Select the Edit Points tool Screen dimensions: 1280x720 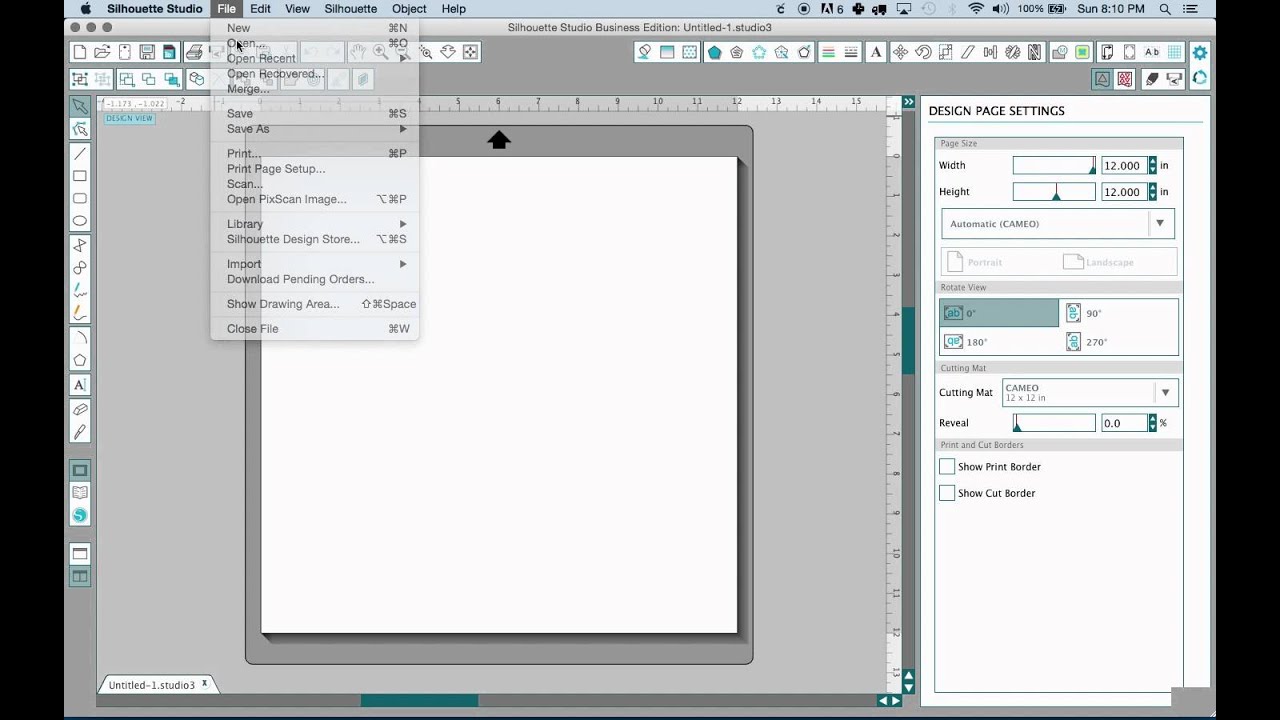(80, 129)
